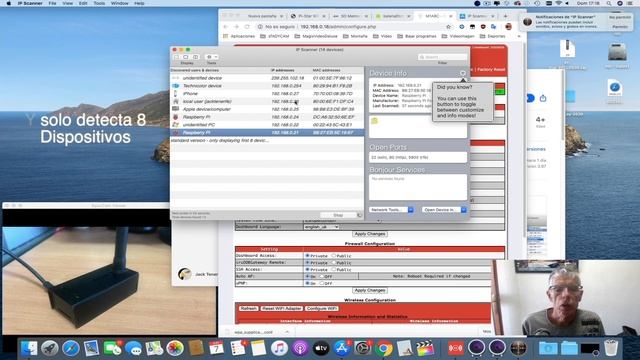
Task: Open the Network Tools dropdown
Action: [x=391, y=210]
